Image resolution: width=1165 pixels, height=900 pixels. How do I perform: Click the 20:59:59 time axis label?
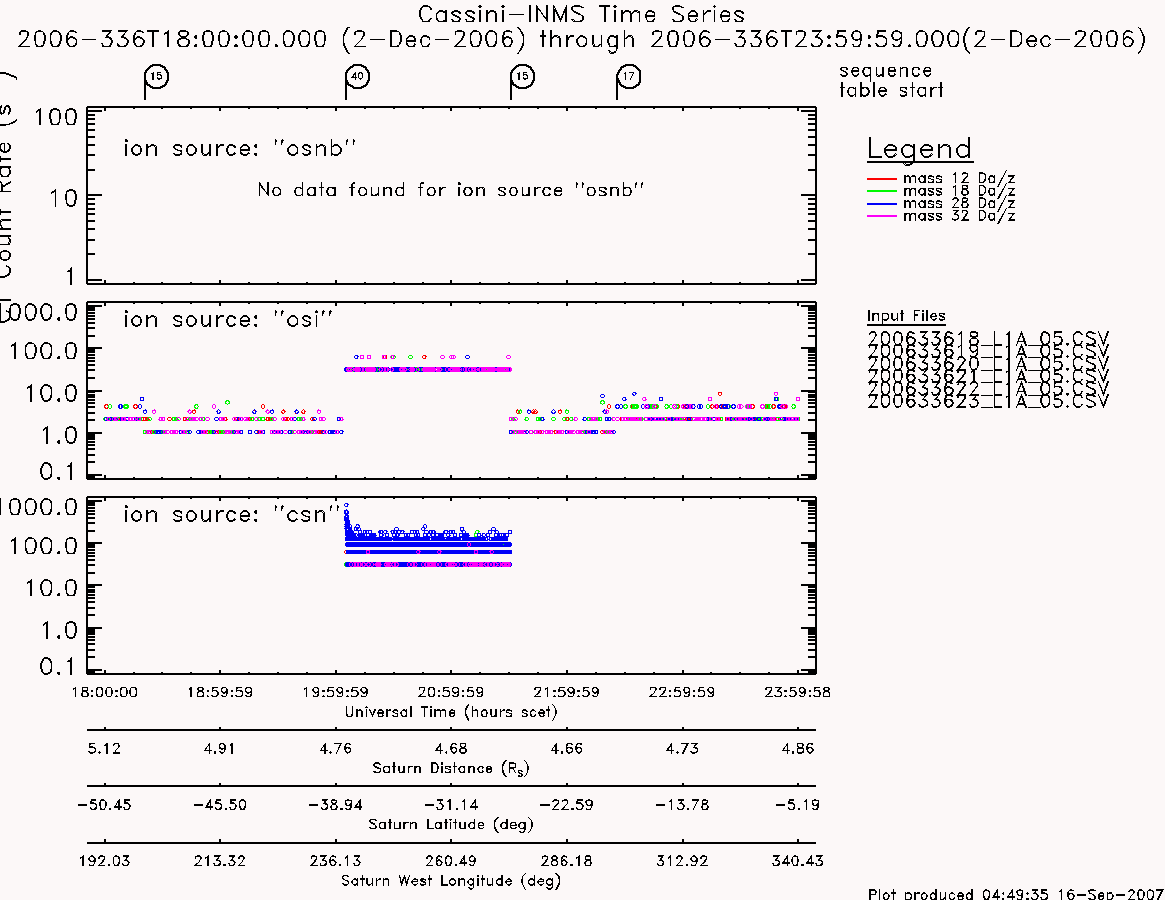tap(450, 692)
